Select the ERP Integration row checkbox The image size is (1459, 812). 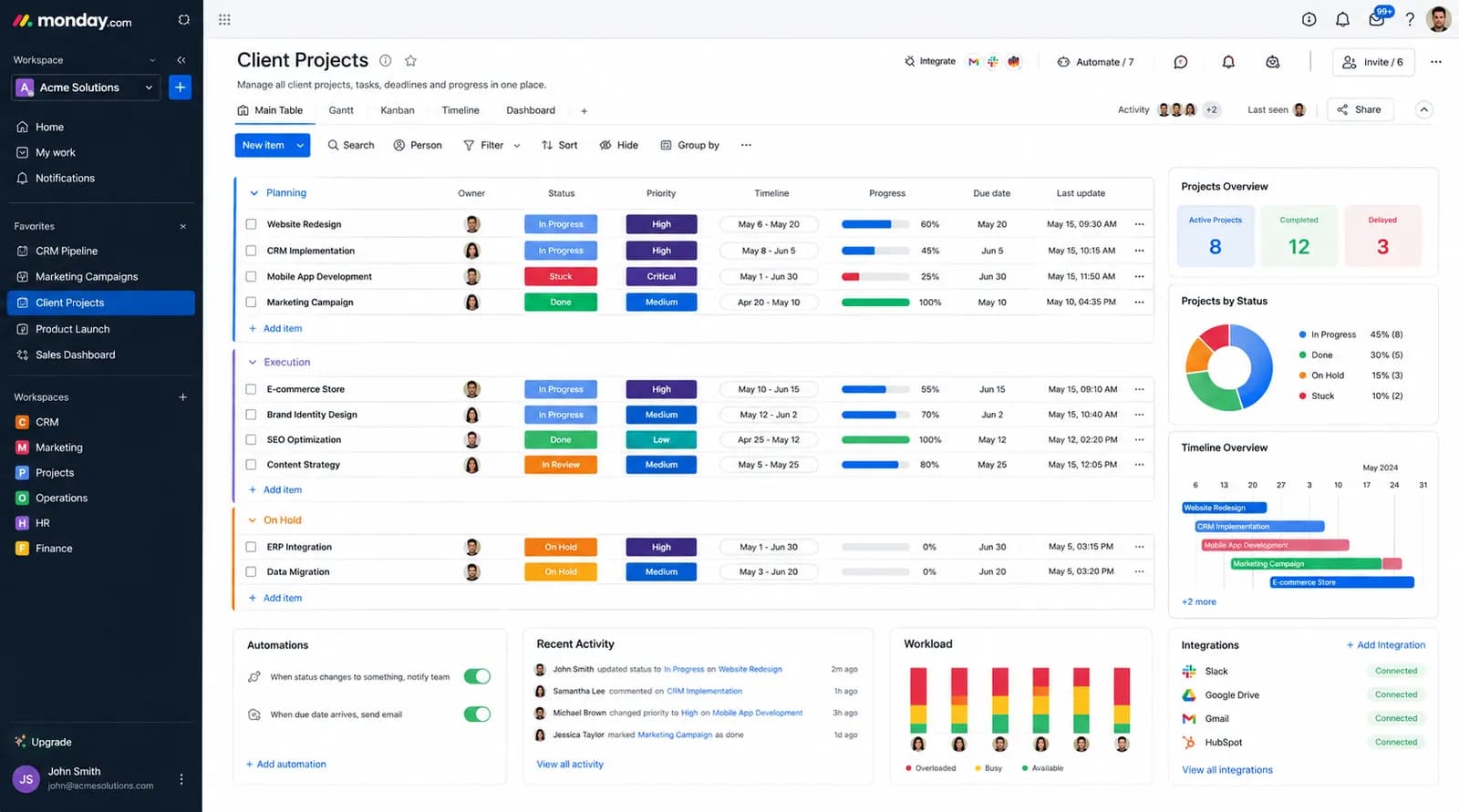pos(251,547)
